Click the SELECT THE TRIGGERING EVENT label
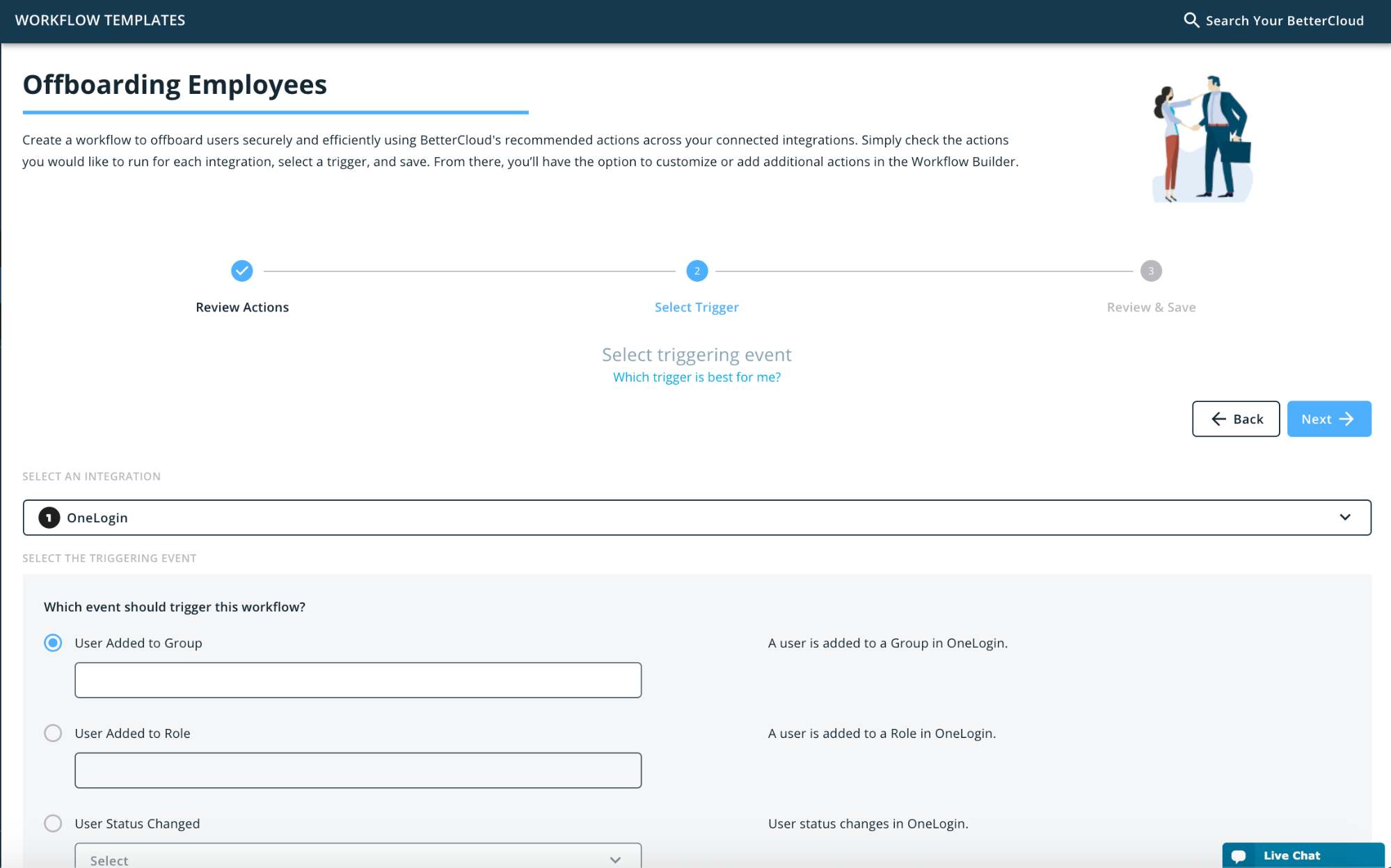Viewport: 1391px width, 868px height. tap(109, 558)
